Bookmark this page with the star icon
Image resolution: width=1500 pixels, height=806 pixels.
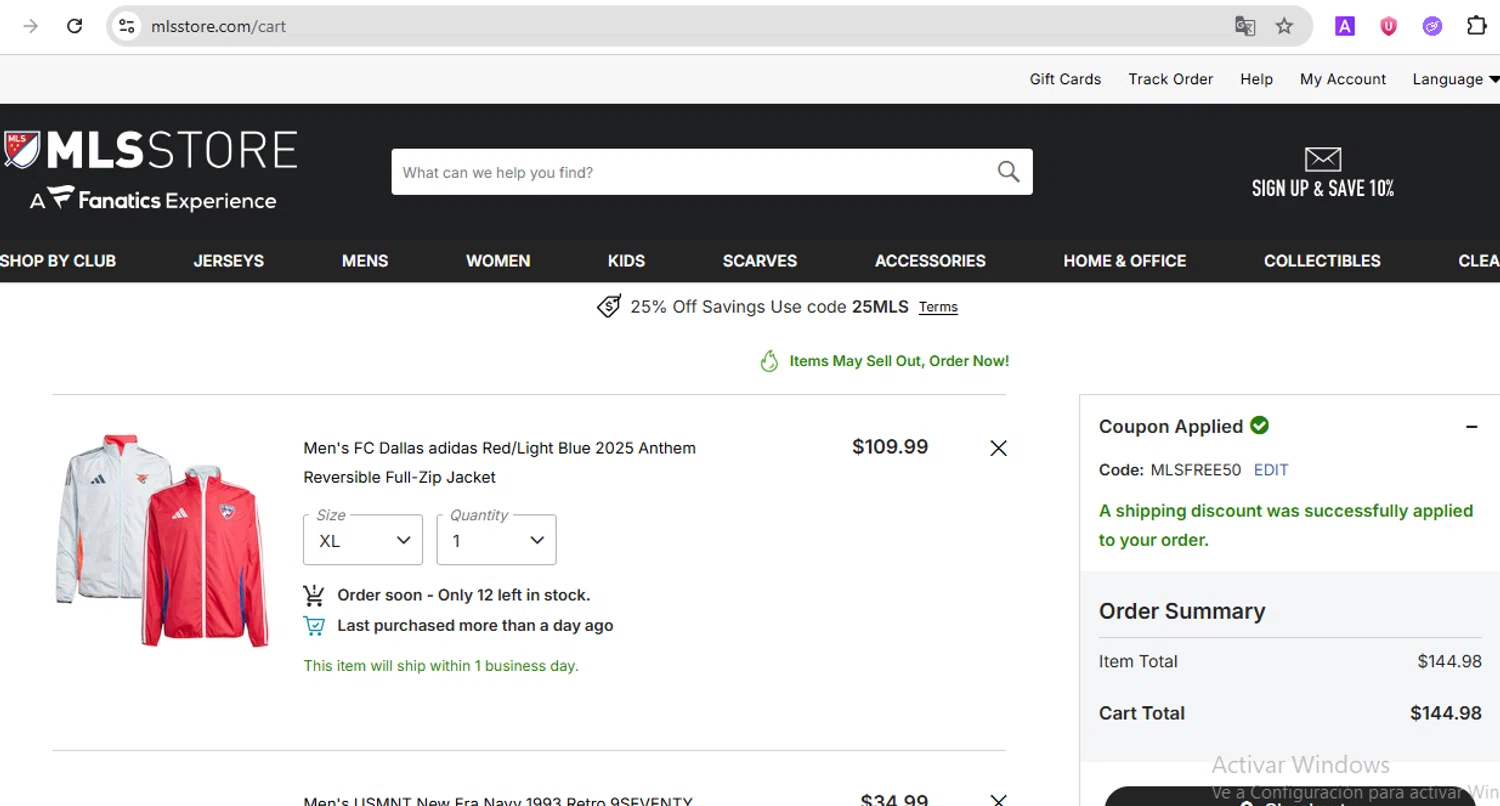click(x=1285, y=26)
